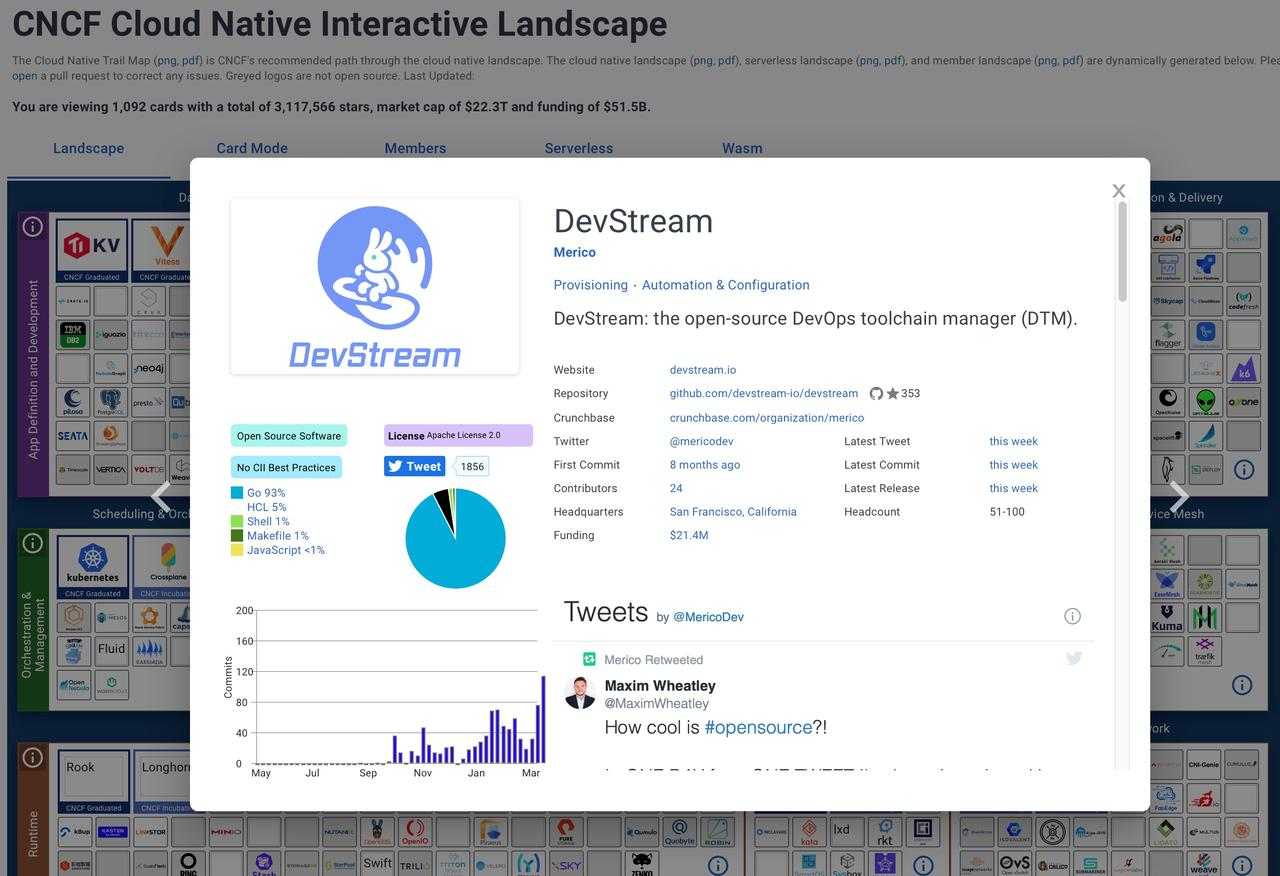Image resolution: width=1280 pixels, height=876 pixels.
Task: Select the Crossplane card next to Kubernetes
Action: pyautogui.click(x=170, y=563)
